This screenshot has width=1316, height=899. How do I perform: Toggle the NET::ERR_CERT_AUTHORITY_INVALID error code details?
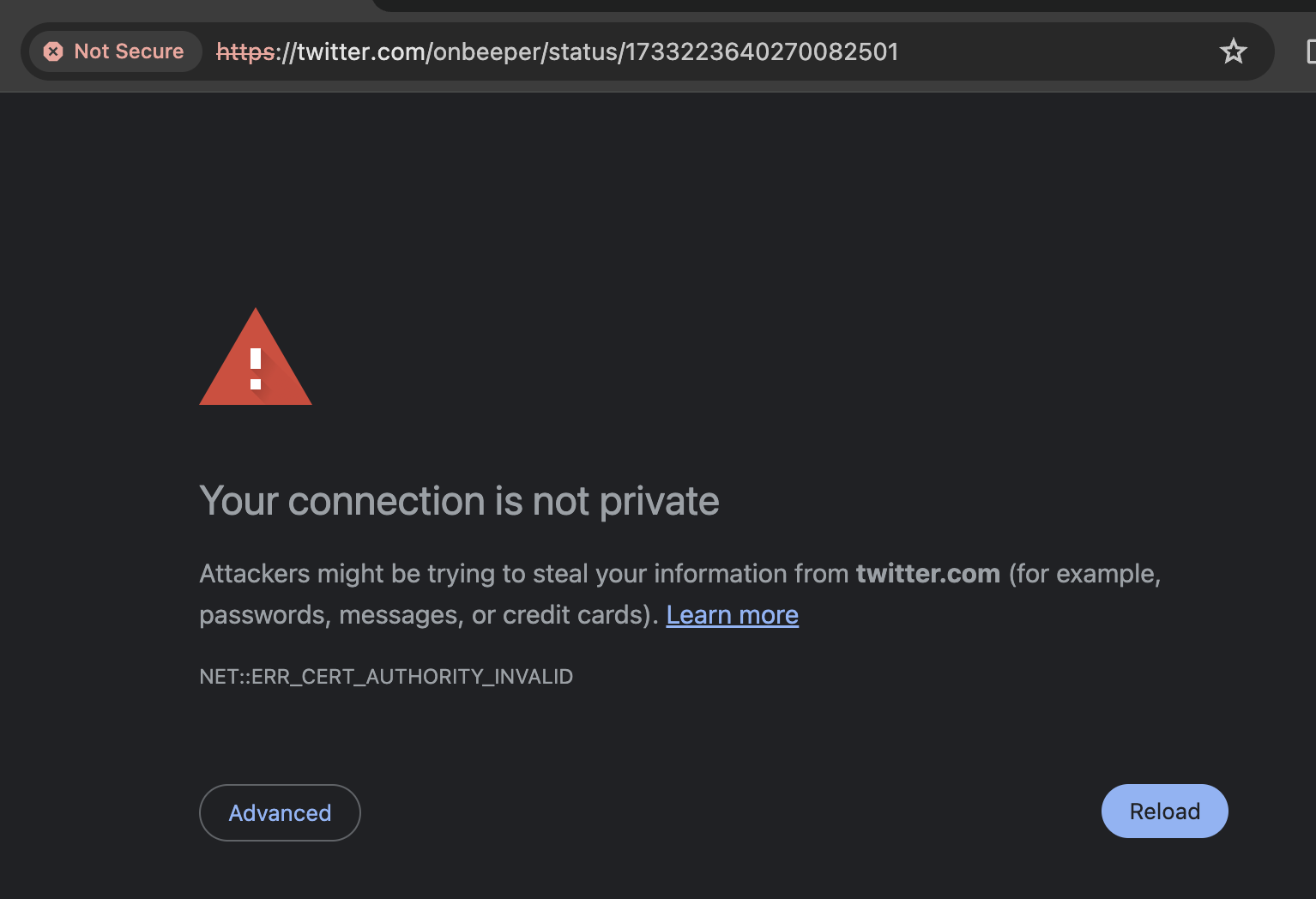385,677
